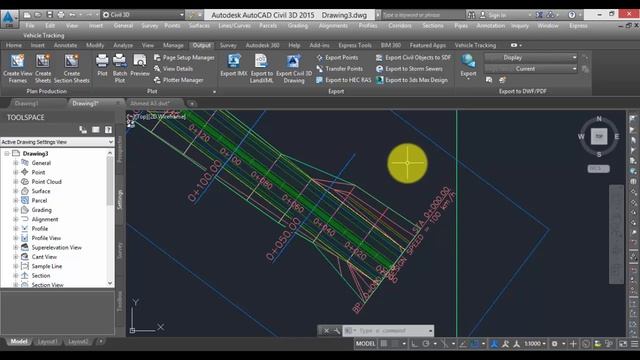The image size is (640, 360).
Task: Click the Print icon in quick access toolbar
Action: [61, 15]
